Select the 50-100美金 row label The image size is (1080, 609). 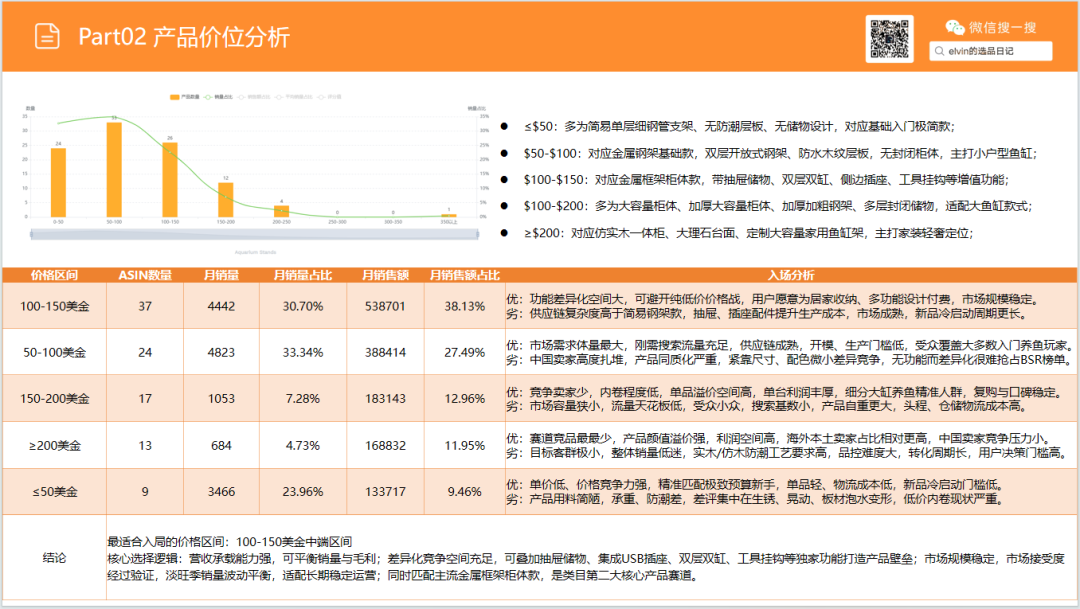click(x=54, y=352)
